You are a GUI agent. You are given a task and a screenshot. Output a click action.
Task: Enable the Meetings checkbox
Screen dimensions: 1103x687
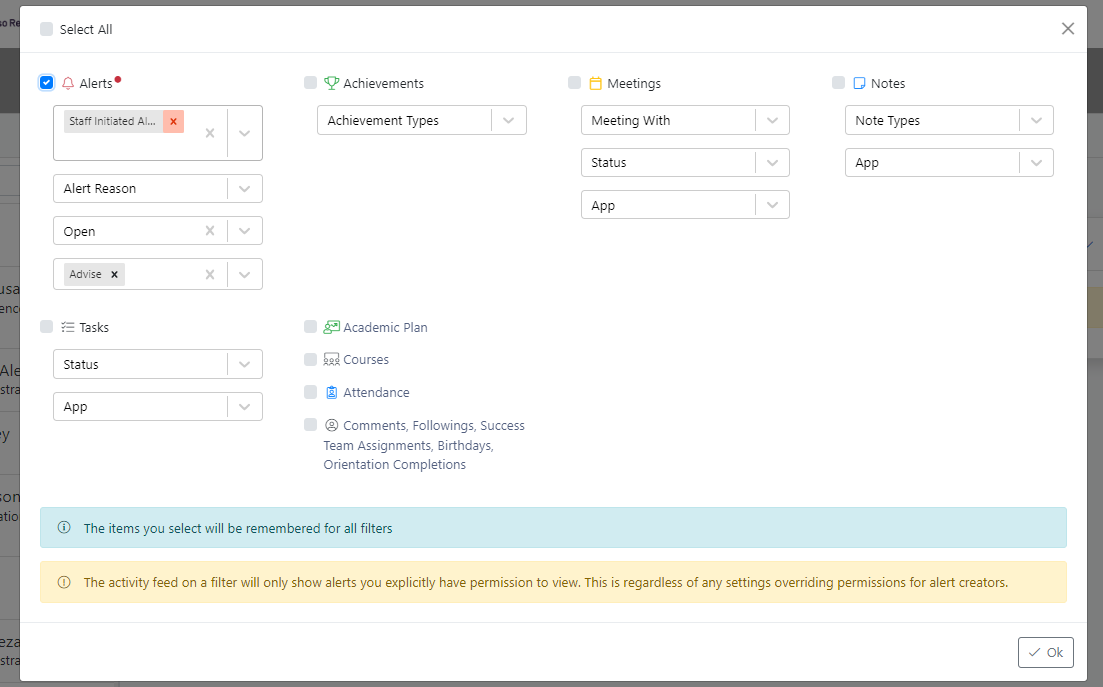574,83
